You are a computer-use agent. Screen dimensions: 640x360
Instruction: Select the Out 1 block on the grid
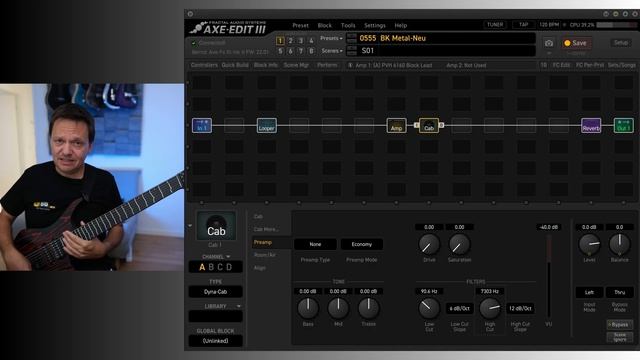(624, 125)
